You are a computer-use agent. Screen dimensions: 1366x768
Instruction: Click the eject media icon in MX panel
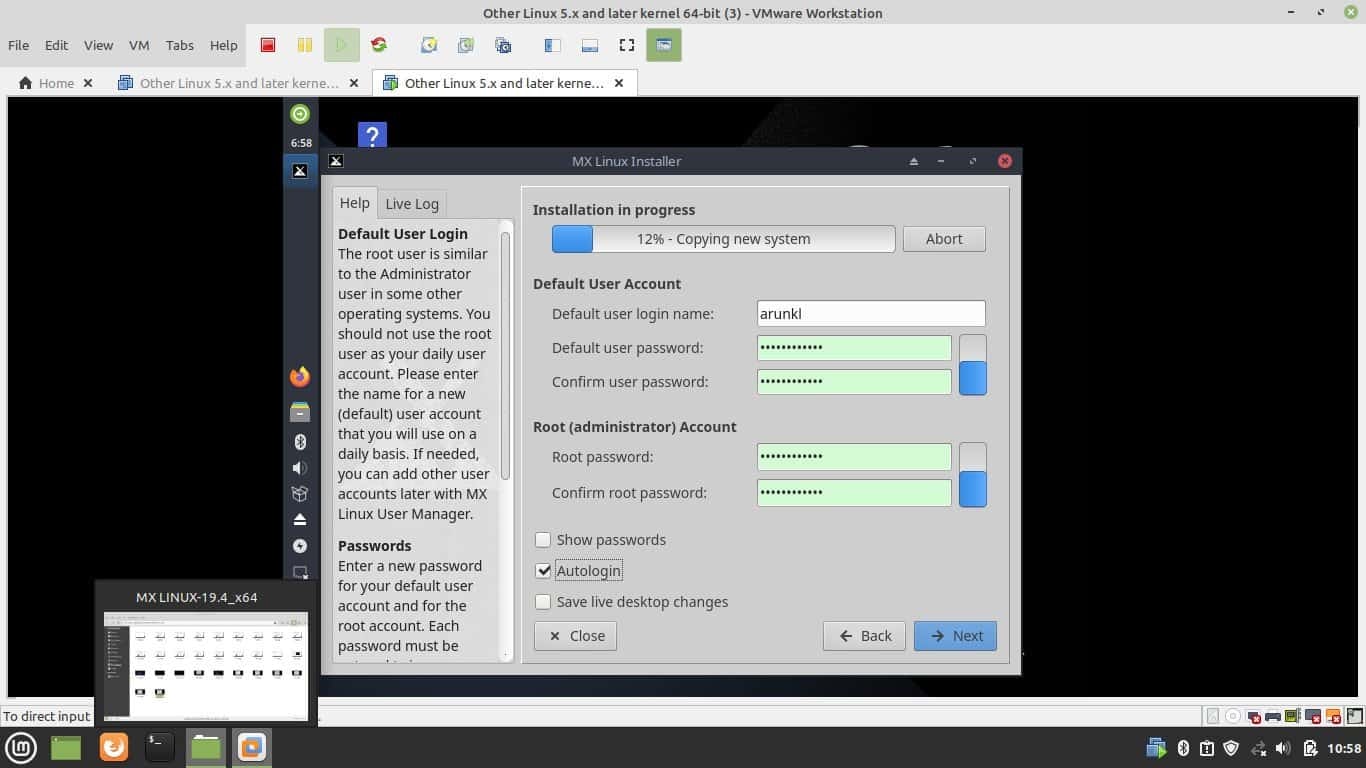300,520
